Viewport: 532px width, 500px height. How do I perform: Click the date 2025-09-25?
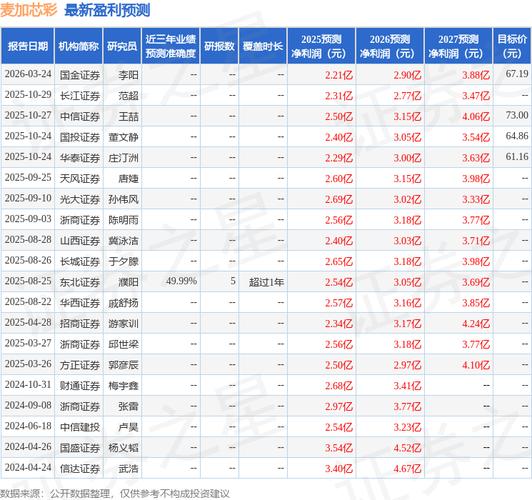pyautogui.click(x=28, y=177)
